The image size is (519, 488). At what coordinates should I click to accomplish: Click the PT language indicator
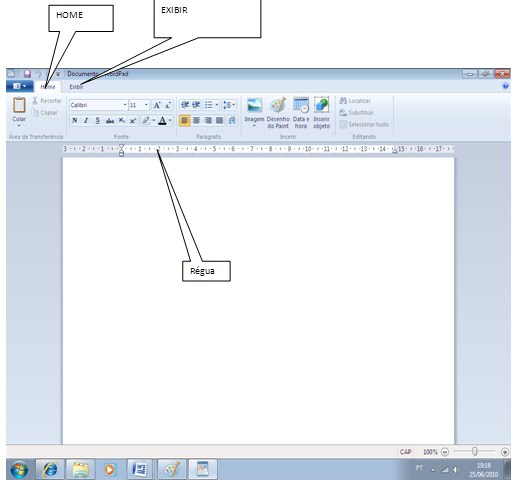pos(419,468)
